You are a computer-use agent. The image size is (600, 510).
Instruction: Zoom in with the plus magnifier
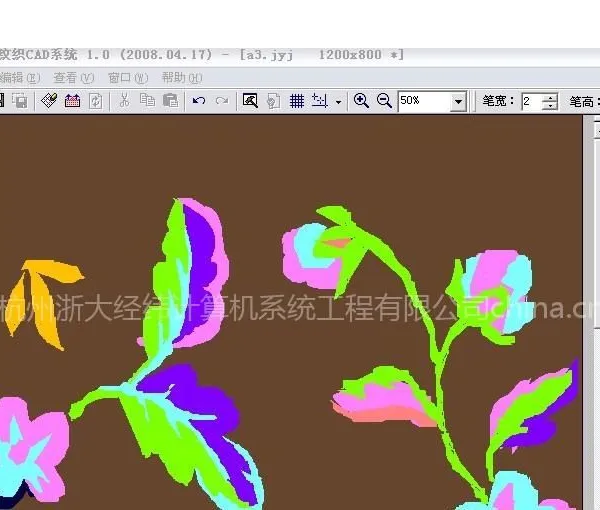click(x=361, y=101)
